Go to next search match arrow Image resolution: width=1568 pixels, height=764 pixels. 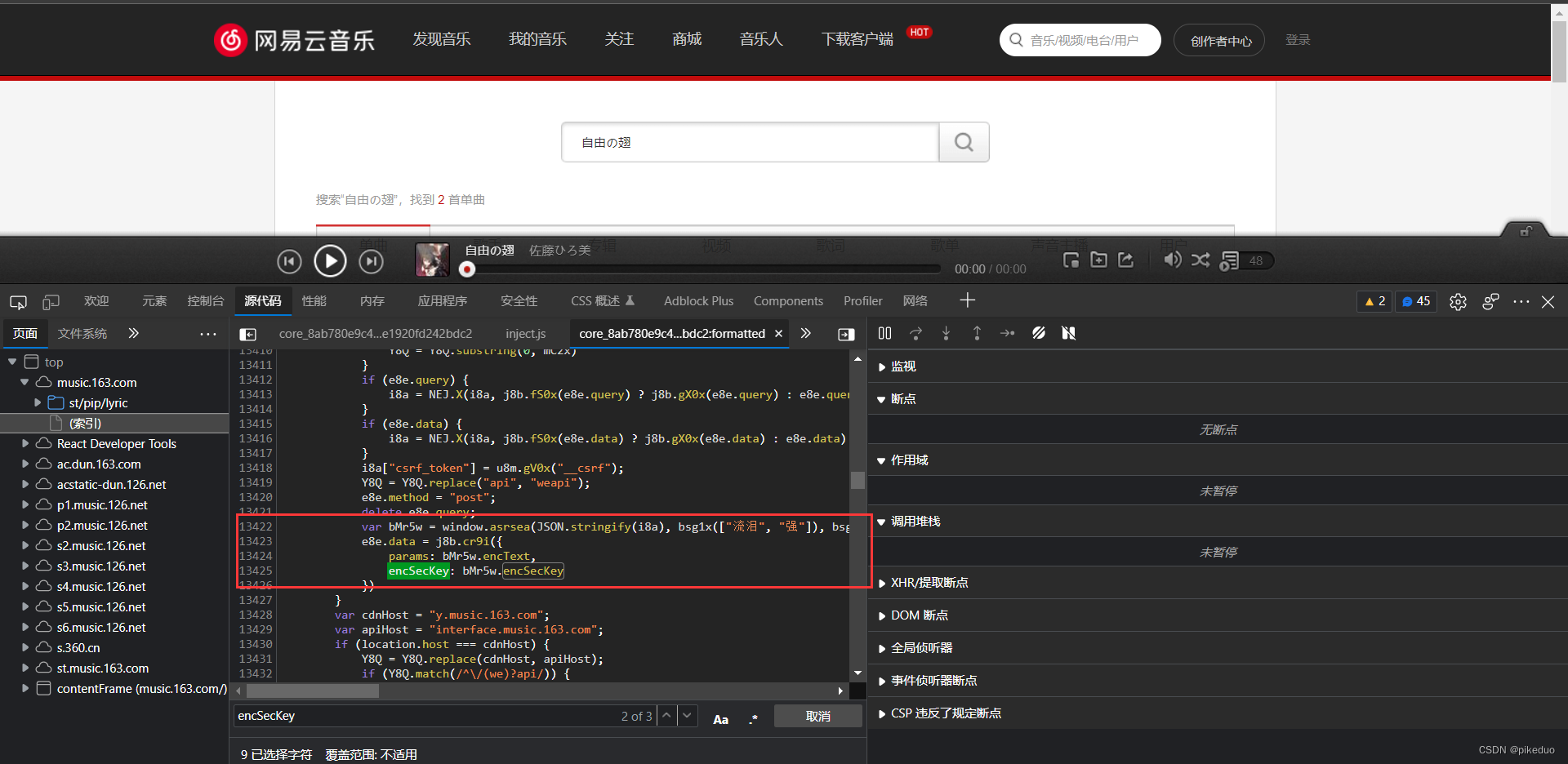click(x=688, y=716)
